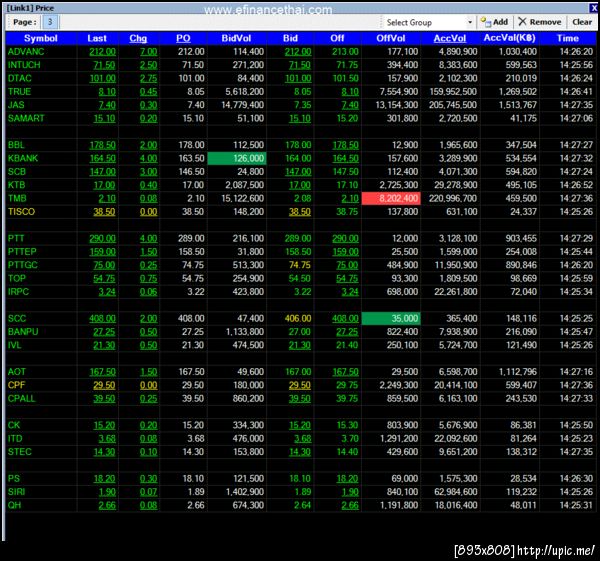Click the Off column header

coord(337,38)
